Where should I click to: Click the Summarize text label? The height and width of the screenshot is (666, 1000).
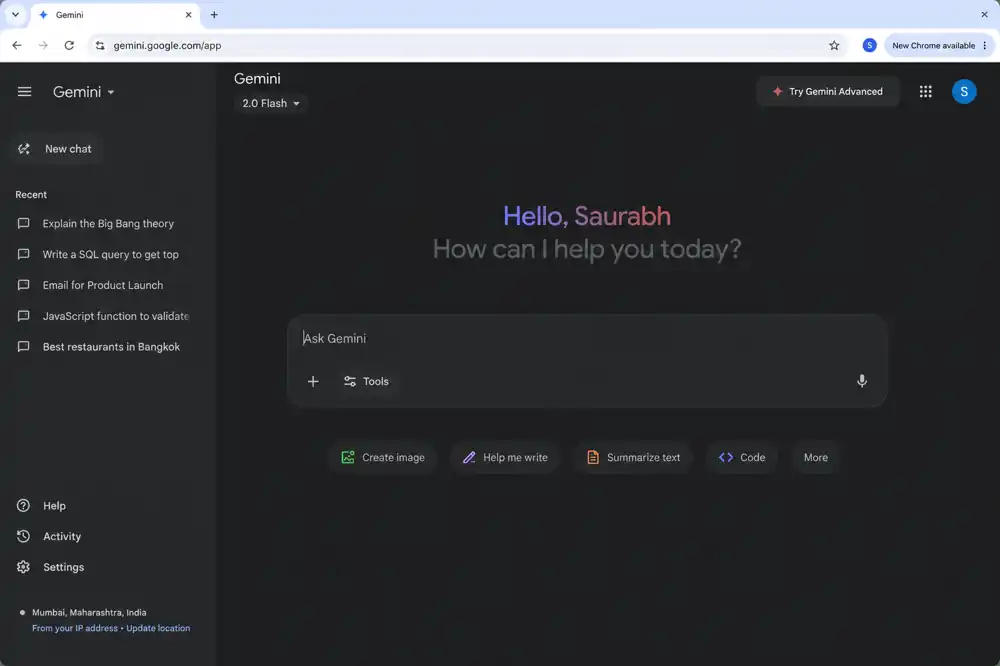643,457
